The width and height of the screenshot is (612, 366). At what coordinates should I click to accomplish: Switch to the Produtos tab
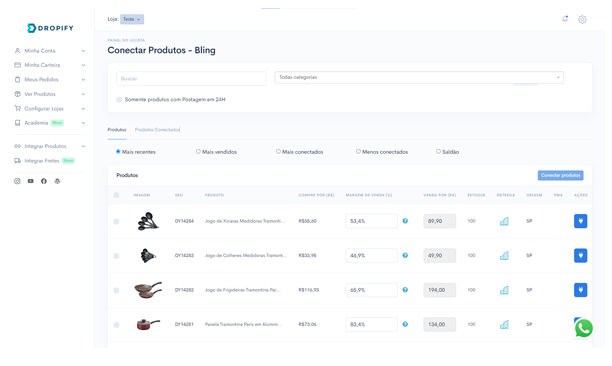coord(117,130)
